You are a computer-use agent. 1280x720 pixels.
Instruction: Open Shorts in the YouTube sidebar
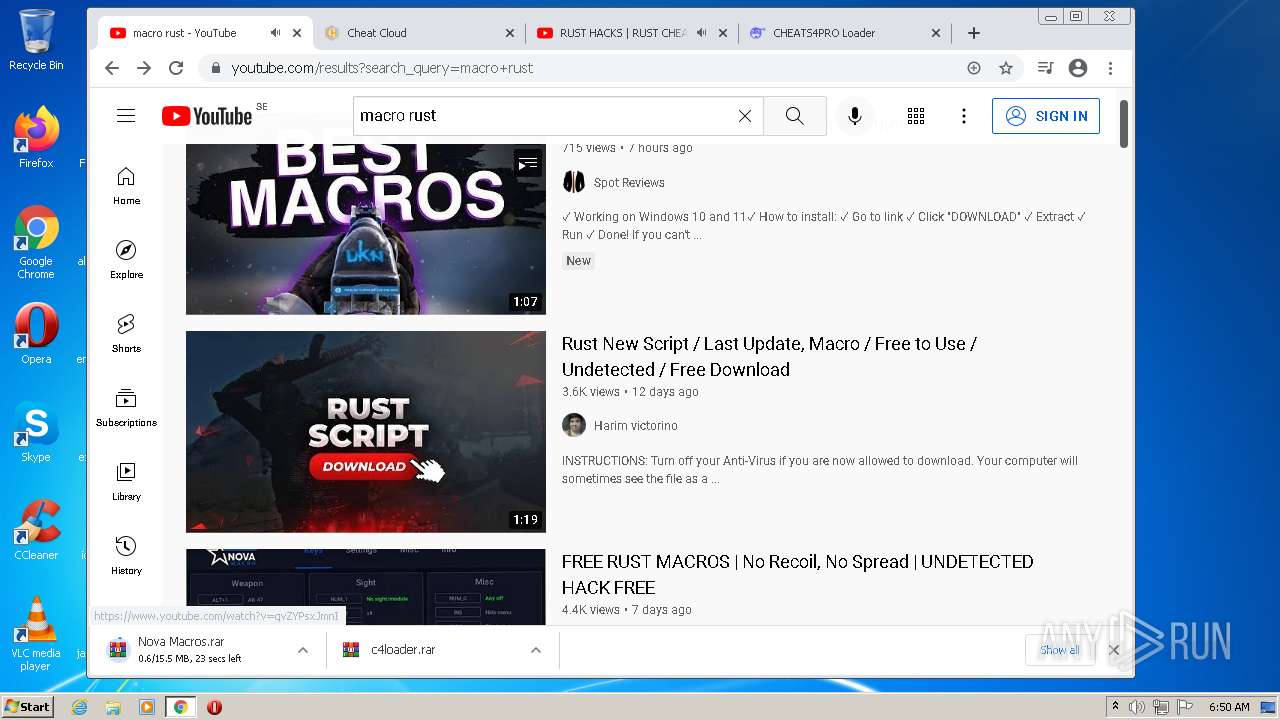tap(126, 334)
